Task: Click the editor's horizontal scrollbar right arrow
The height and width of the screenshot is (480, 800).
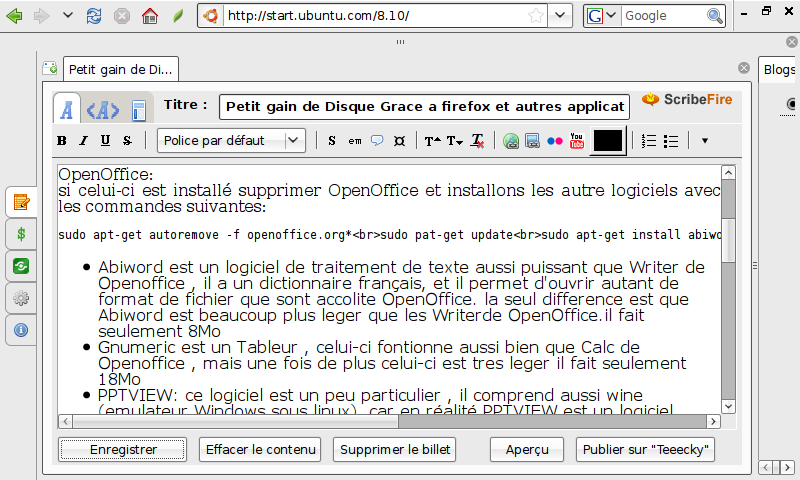Action: [x=713, y=421]
